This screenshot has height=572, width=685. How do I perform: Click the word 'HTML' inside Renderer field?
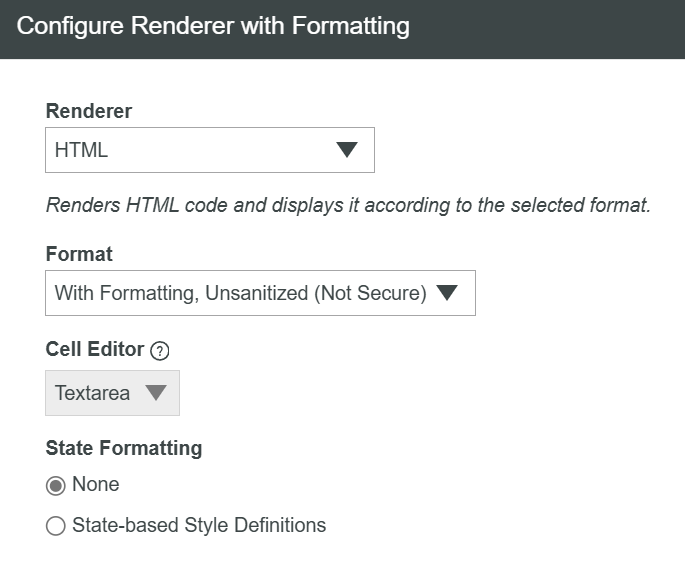coord(81,151)
